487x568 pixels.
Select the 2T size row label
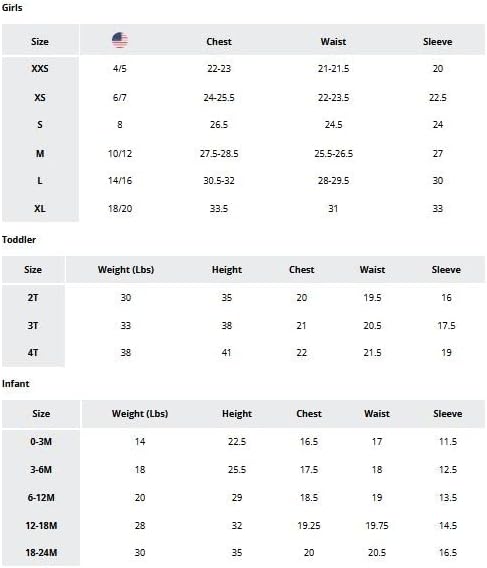pos(33,298)
